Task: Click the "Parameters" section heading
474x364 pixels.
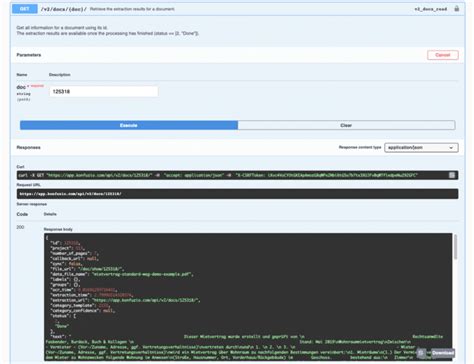Action: tap(29, 55)
